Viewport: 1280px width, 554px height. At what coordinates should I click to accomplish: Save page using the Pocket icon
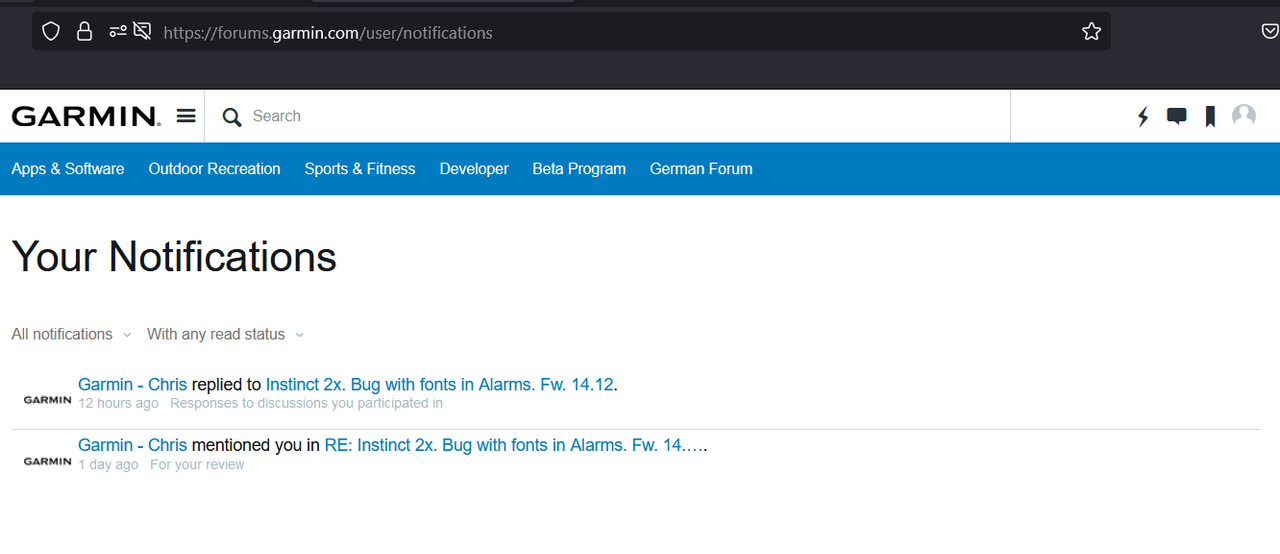[x=1270, y=32]
